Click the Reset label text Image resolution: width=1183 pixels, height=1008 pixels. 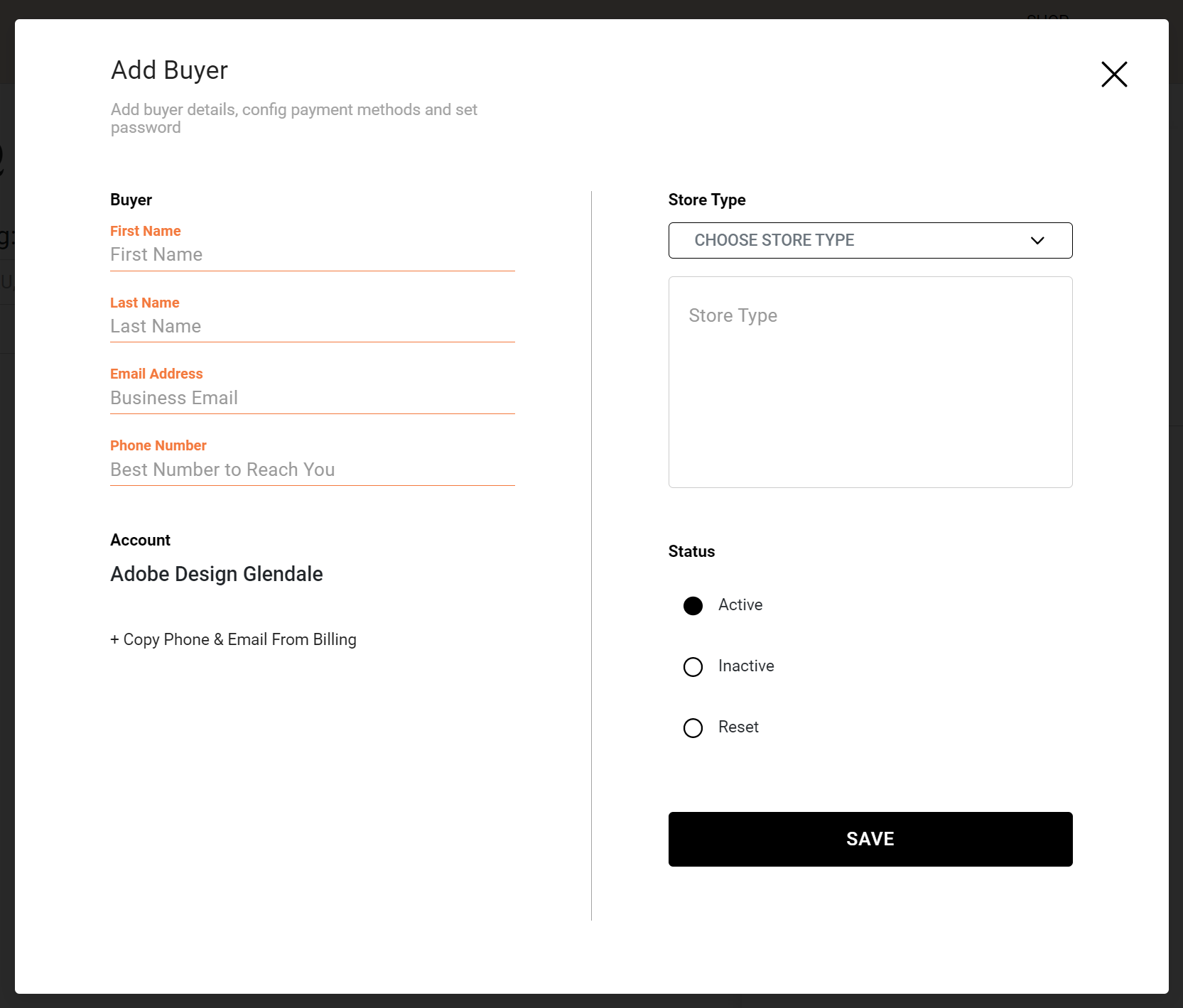pyautogui.click(x=738, y=727)
